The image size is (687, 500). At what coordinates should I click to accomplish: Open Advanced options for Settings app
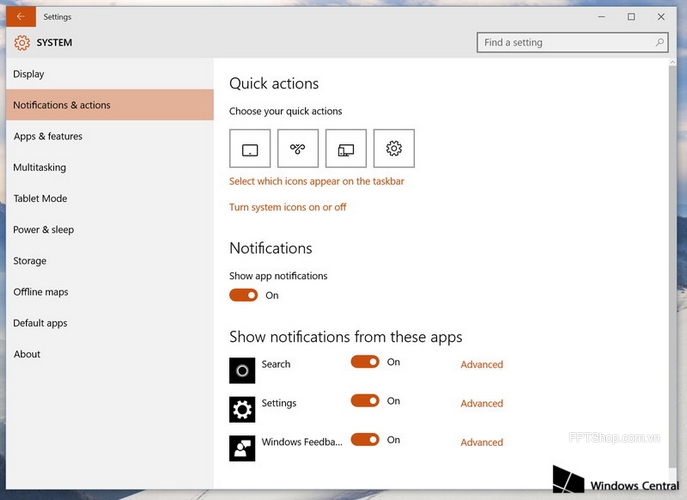pyautogui.click(x=482, y=403)
